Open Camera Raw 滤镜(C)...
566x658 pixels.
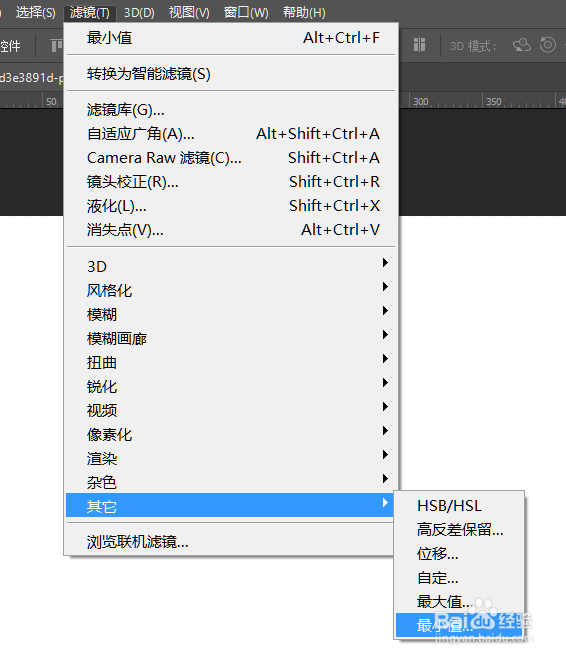pyautogui.click(x=231, y=158)
